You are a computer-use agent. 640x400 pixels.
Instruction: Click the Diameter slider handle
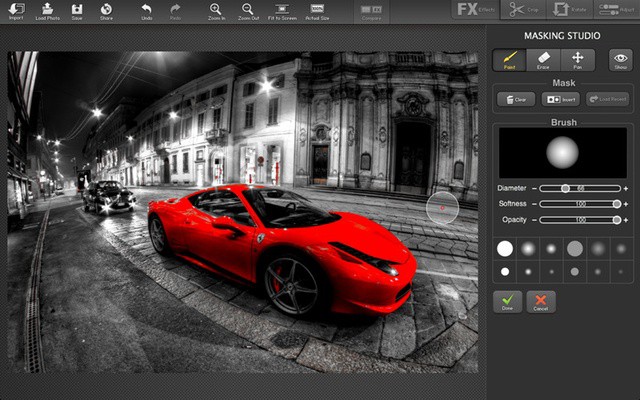(x=565, y=188)
